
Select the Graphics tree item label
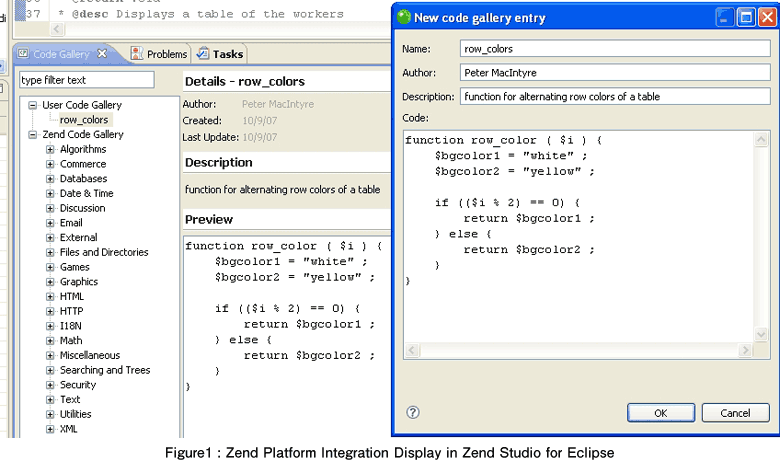79,282
